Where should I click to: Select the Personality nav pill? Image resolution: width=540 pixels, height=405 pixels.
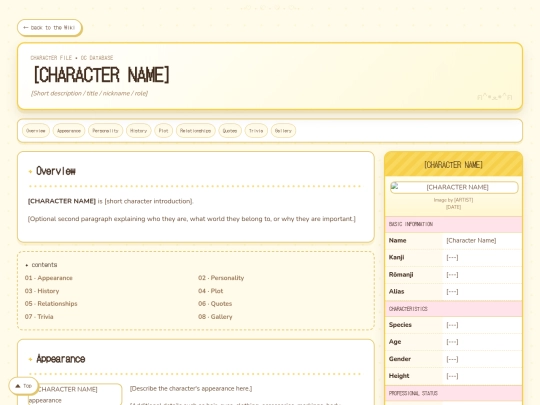pyautogui.click(x=105, y=131)
